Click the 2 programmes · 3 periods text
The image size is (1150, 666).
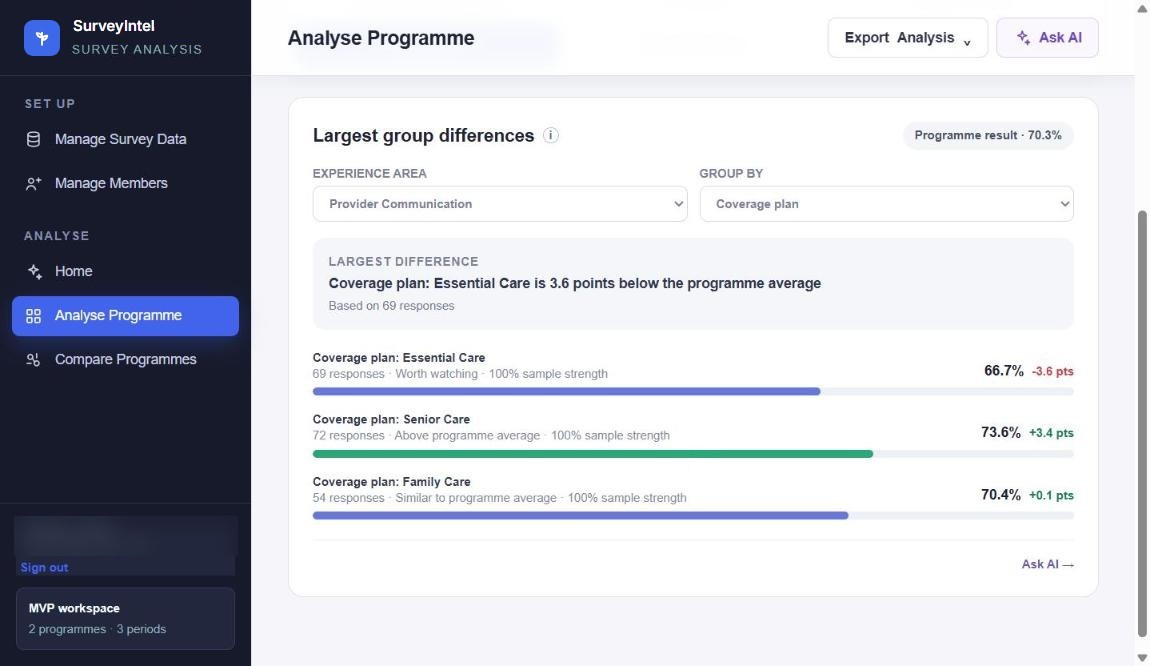[x=97, y=629]
